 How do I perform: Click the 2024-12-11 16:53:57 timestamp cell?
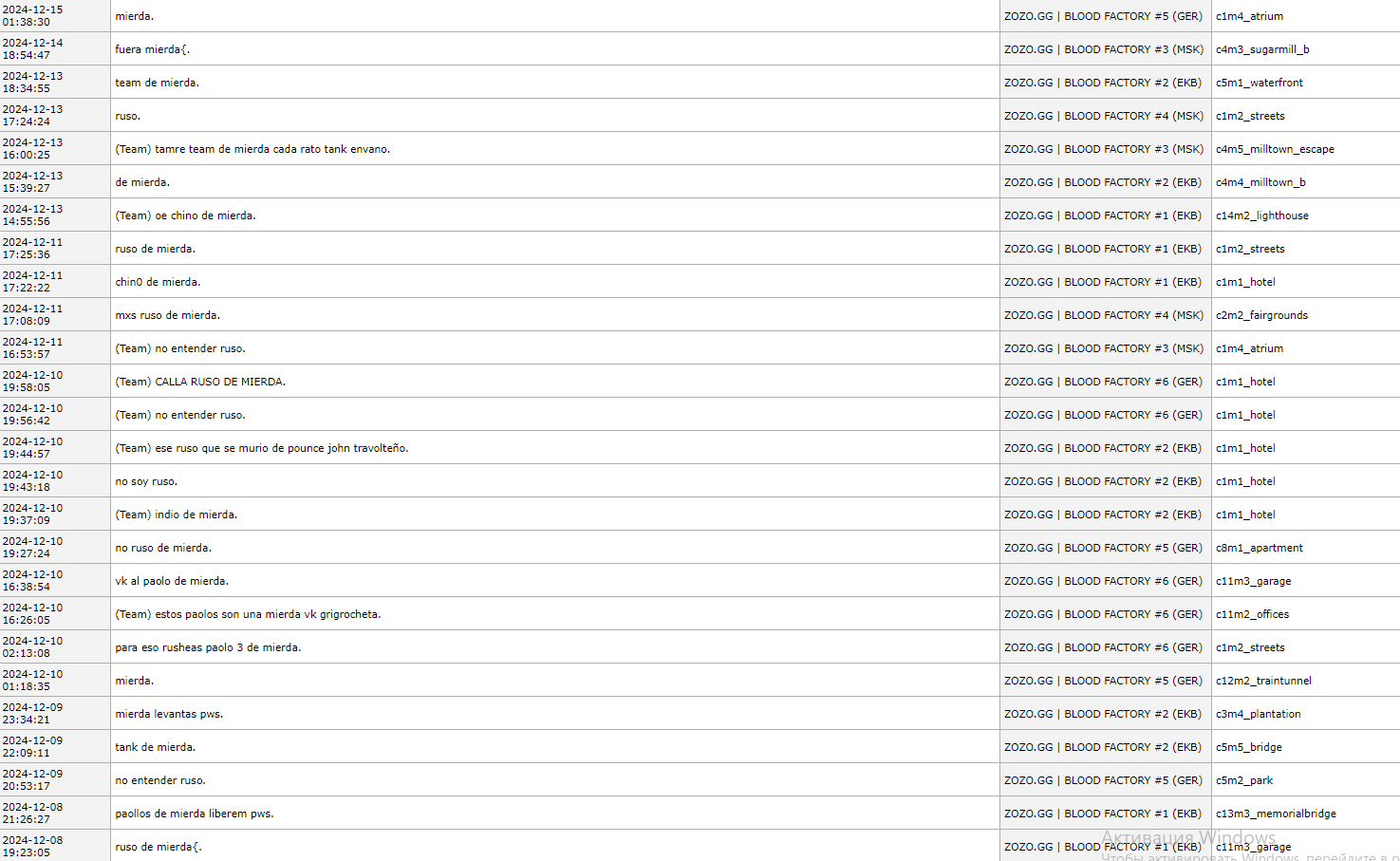click(x=33, y=348)
